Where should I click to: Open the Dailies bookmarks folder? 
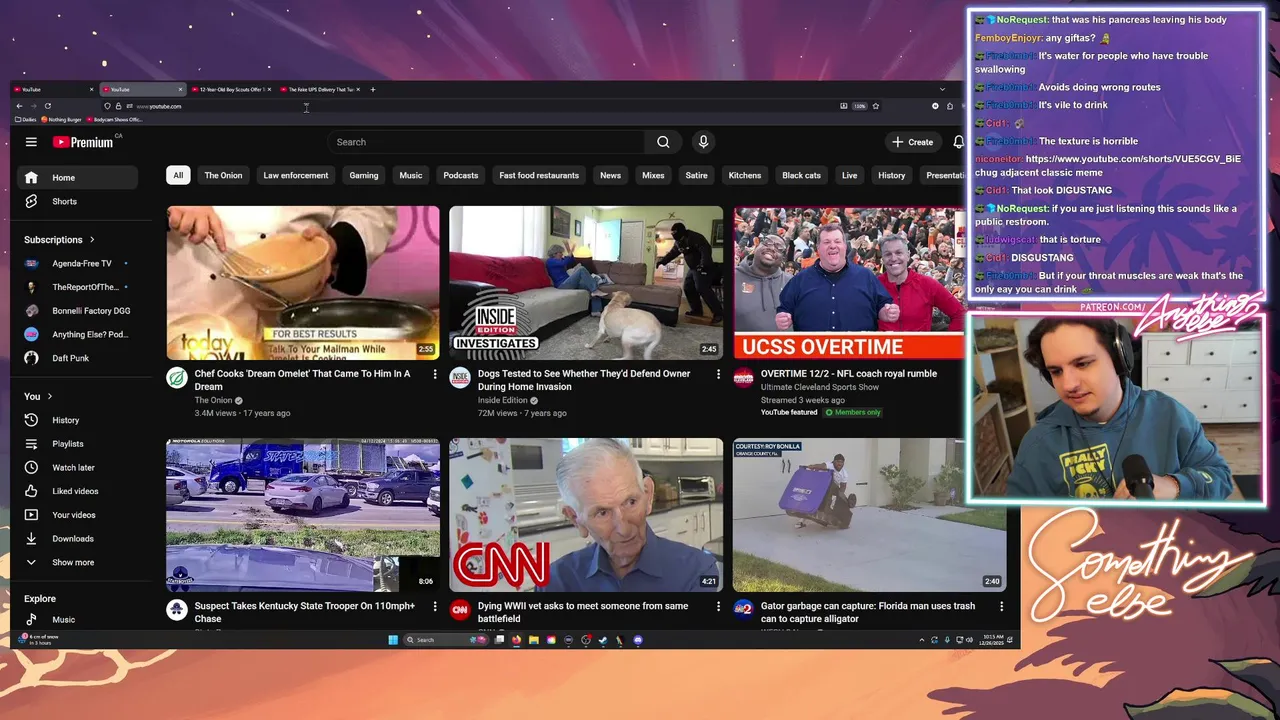tap(27, 119)
